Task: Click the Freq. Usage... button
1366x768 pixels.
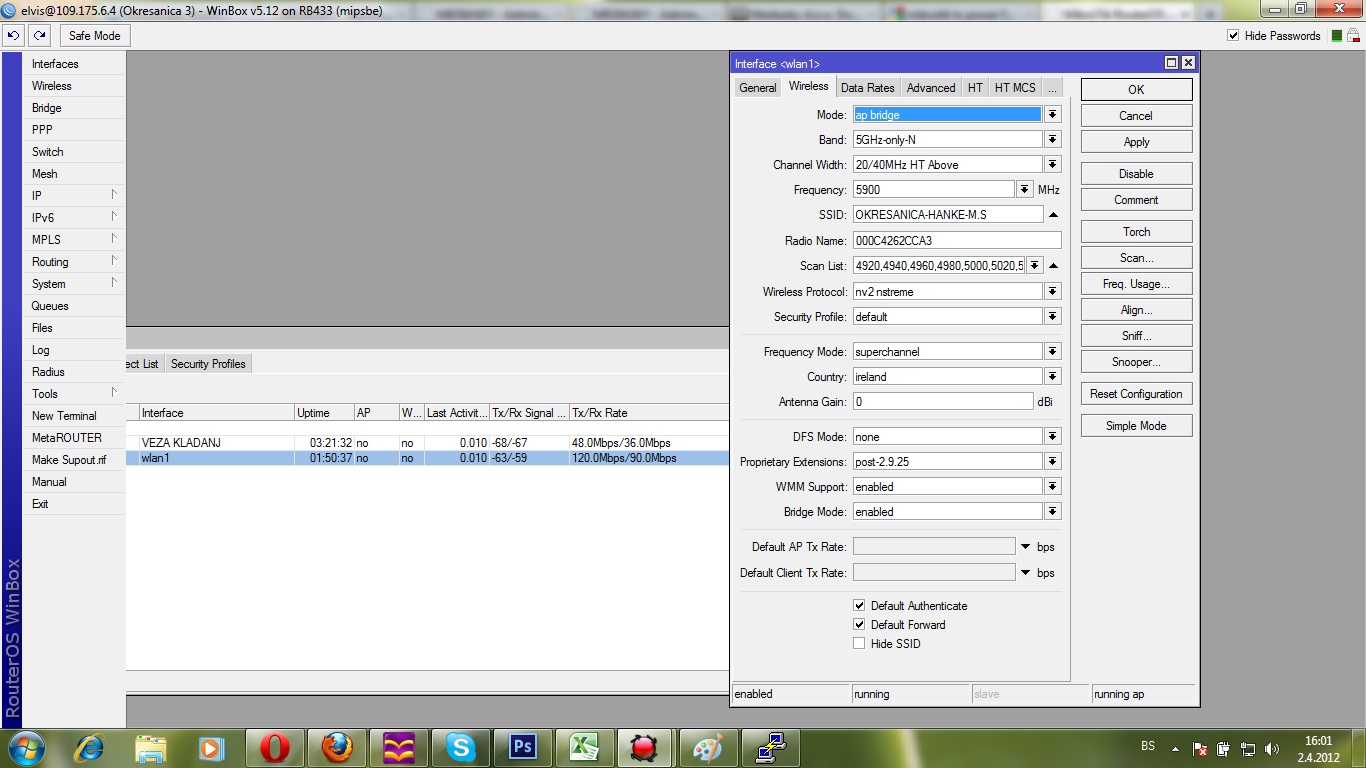Action: 1136,284
